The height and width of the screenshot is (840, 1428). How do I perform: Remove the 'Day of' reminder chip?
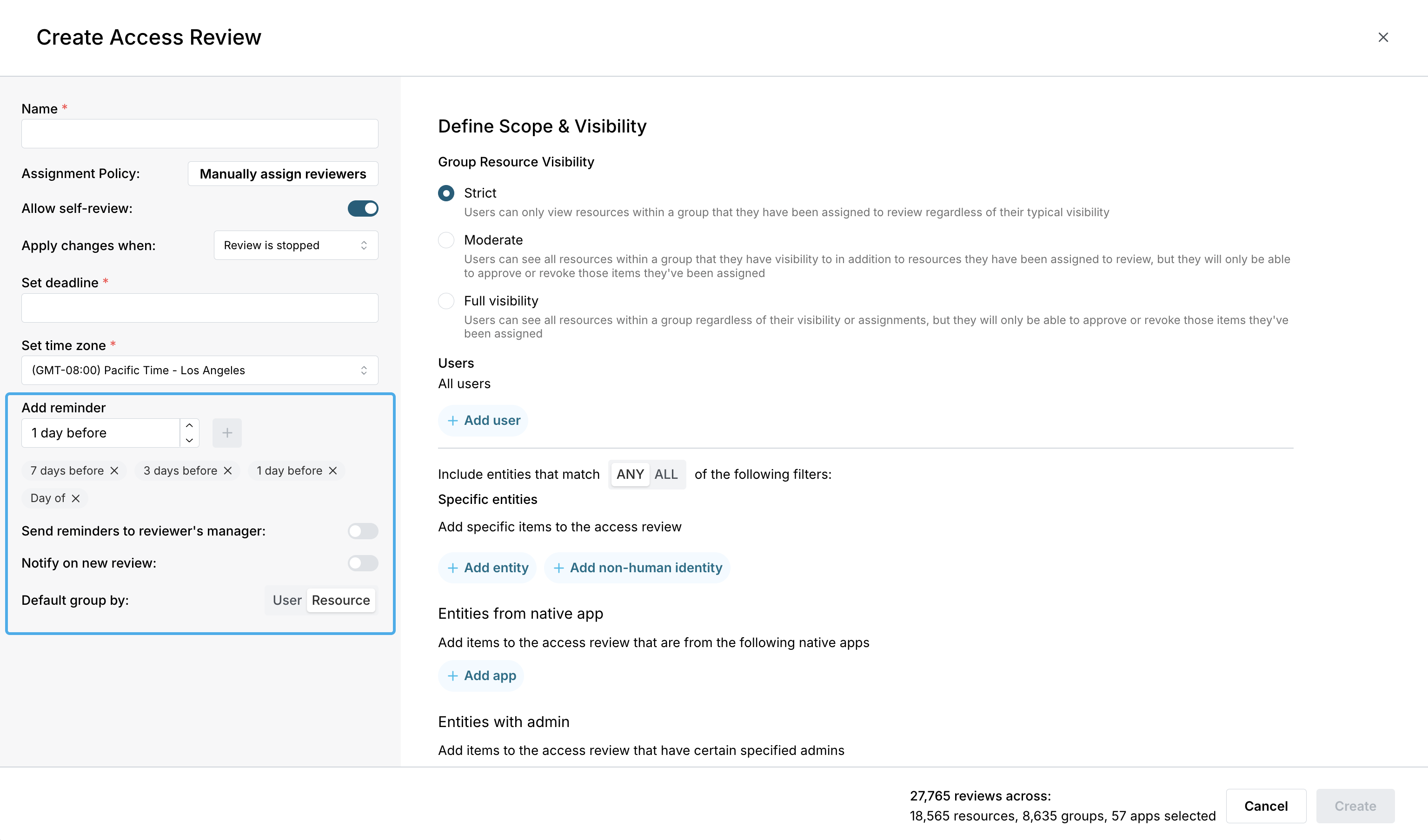(x=75, y=498)
